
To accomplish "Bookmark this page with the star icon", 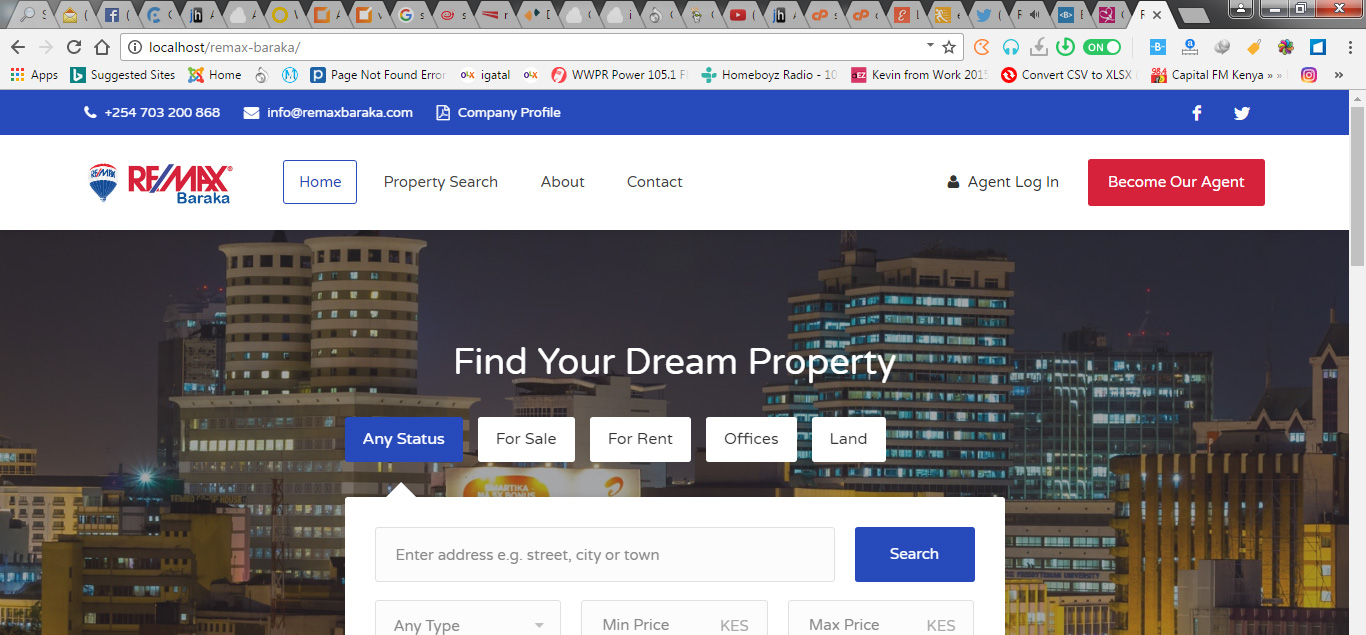I will [x=949, y=47].
